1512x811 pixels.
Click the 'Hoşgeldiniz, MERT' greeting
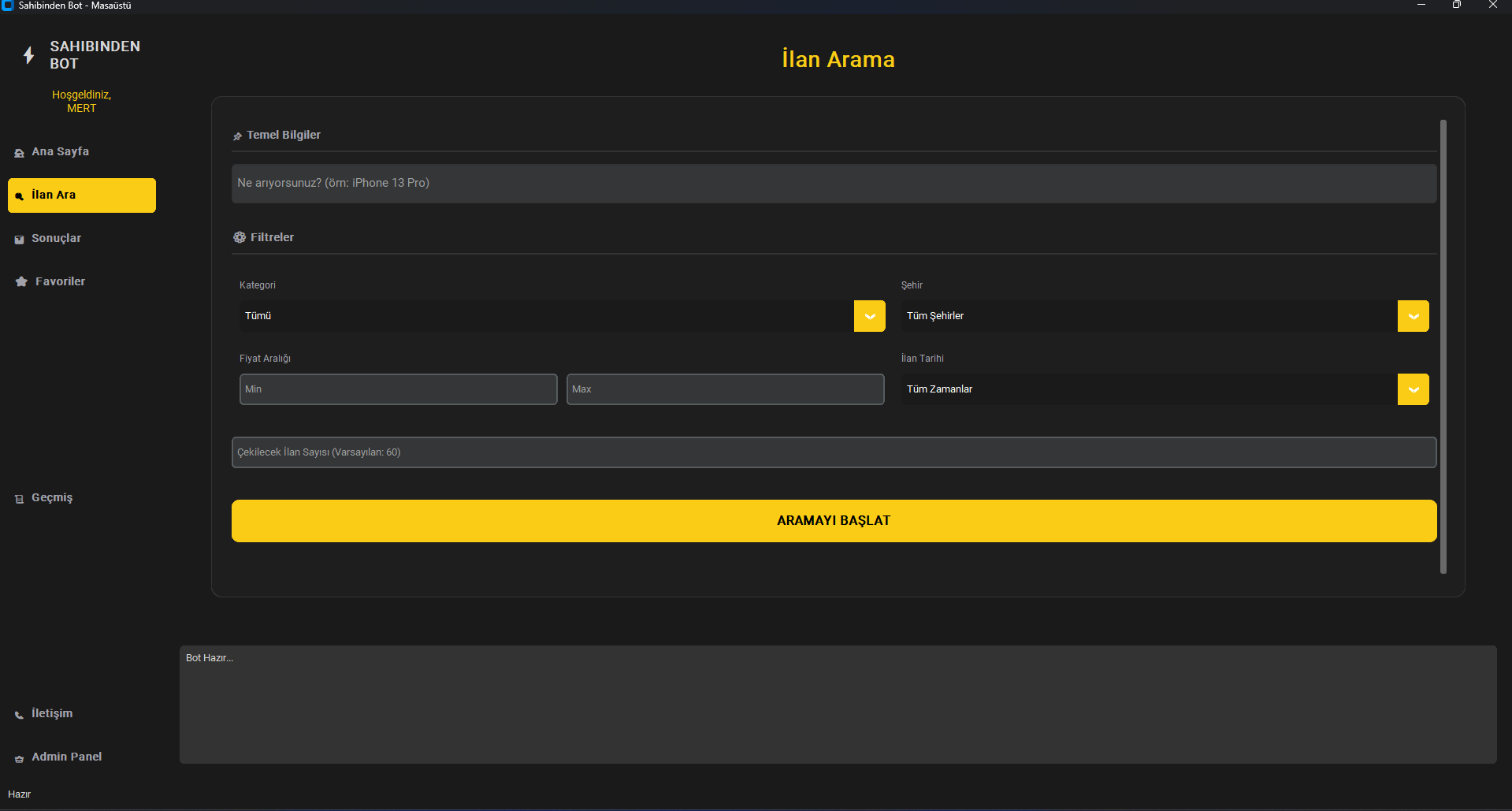82,102
